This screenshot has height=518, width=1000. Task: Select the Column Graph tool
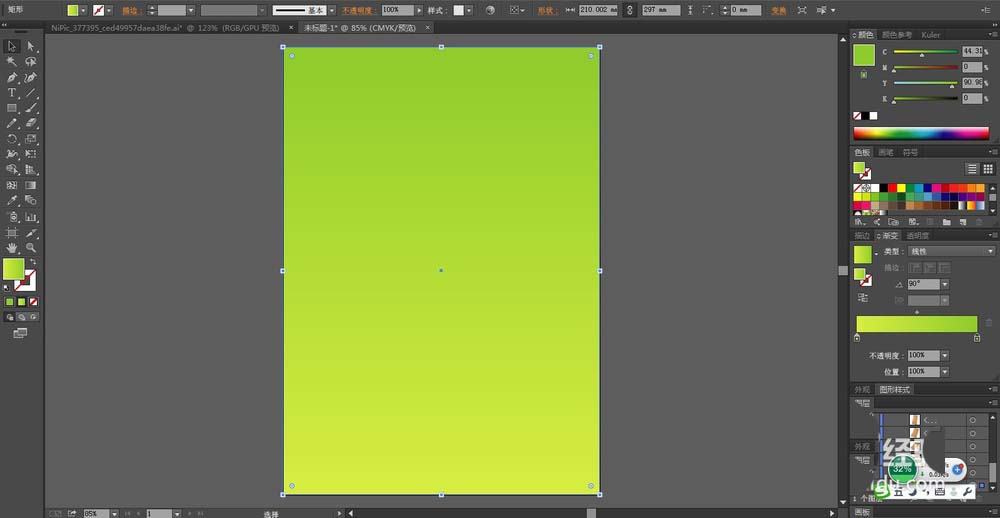pyautogui.click(x=30, y=217)
